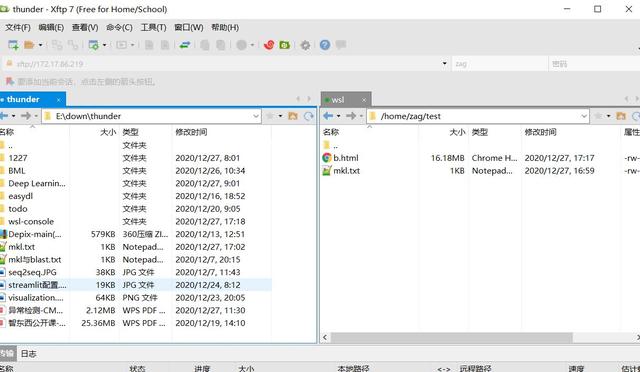Select the streamlit配置 JPG file
The image size is (640, 372).
[x=37, y=285]
